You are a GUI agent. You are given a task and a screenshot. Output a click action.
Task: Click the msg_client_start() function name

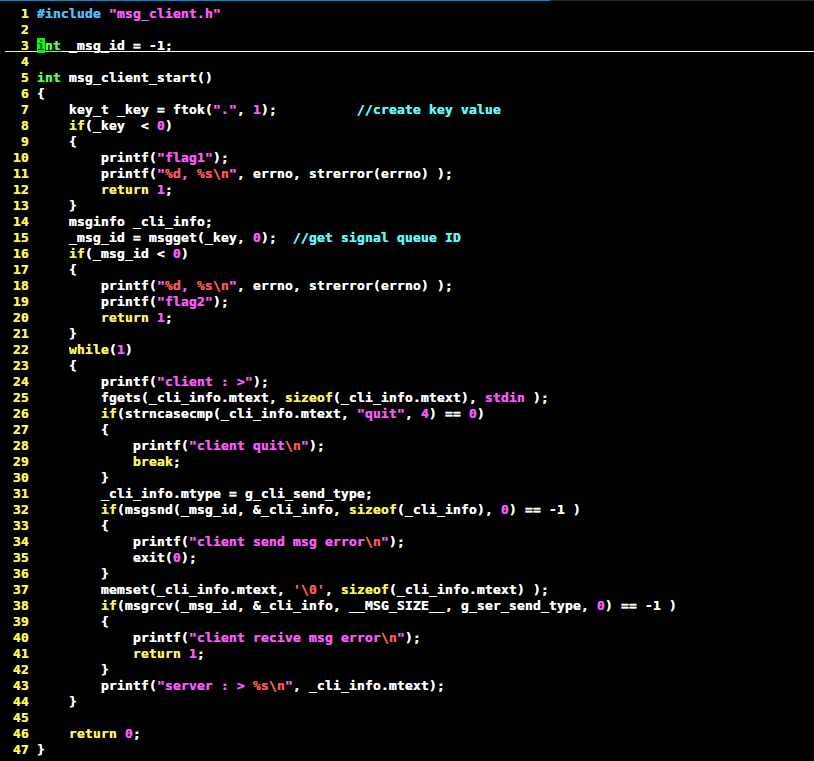pyautogui.click(x=140, y=78)
